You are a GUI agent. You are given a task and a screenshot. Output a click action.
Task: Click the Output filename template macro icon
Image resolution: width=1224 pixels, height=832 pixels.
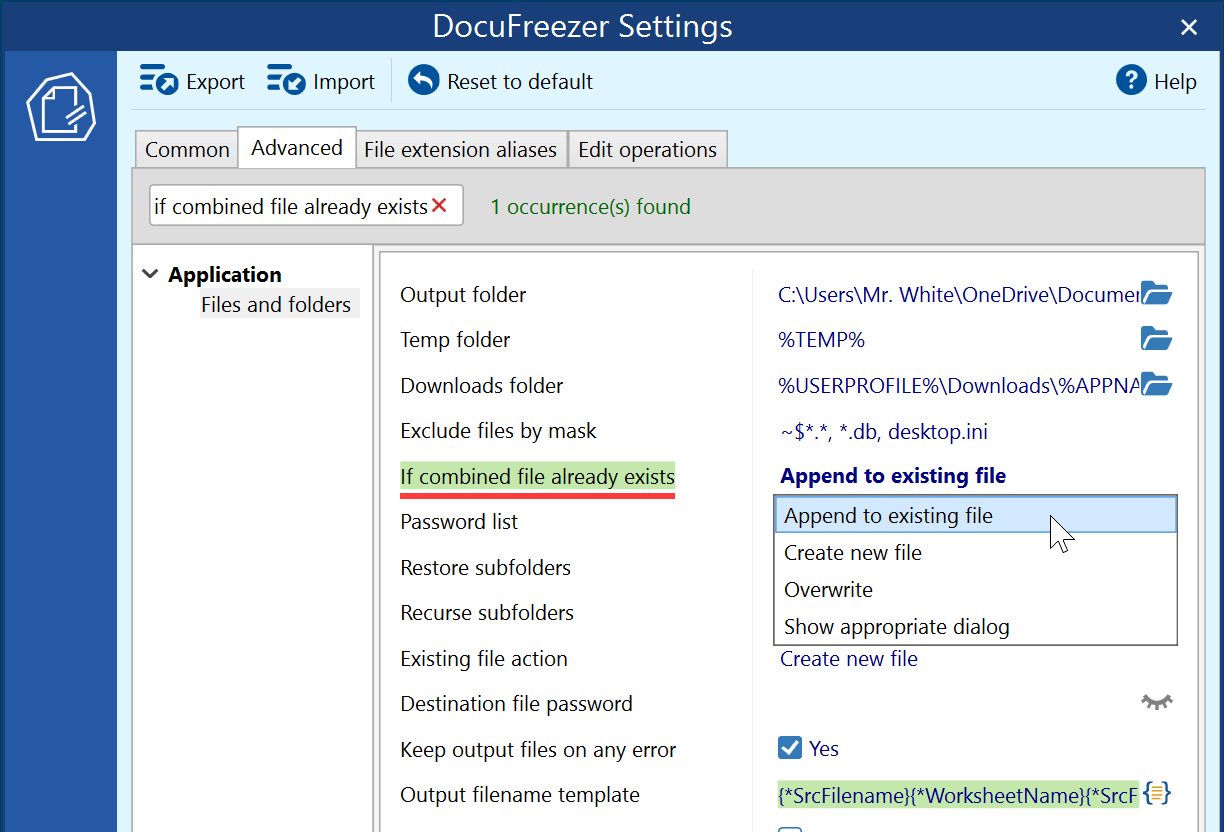[1157, 793]
